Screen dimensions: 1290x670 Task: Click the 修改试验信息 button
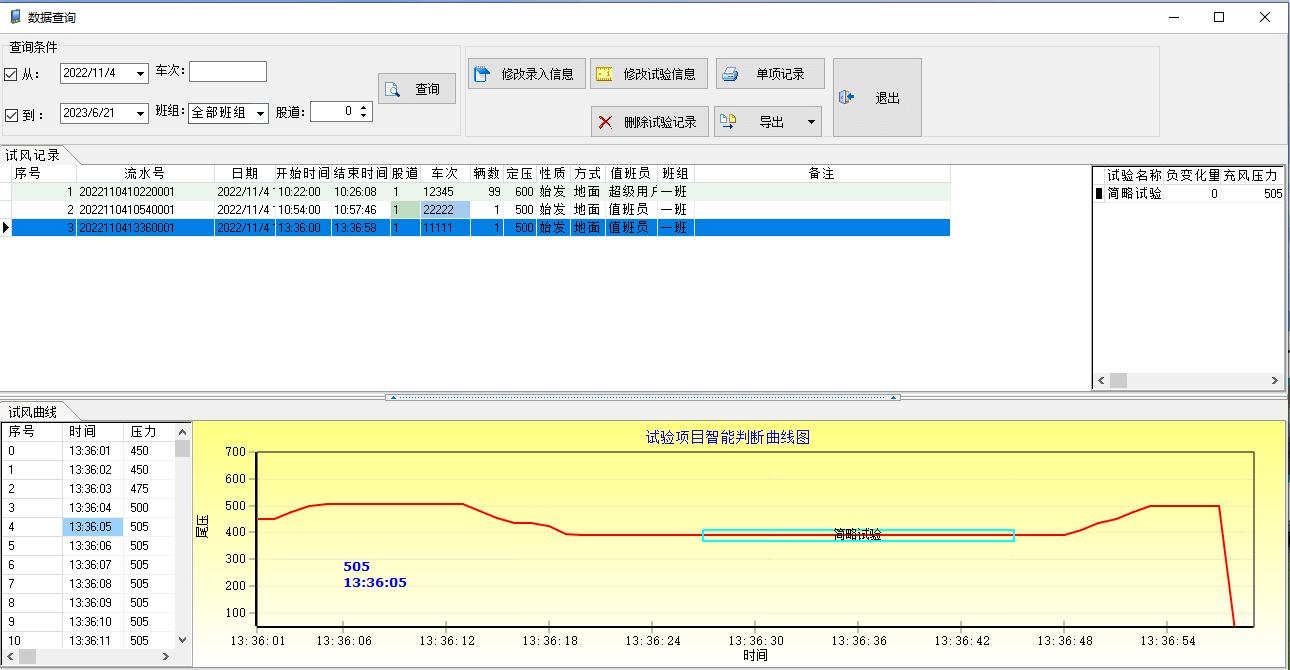pyautogui.click(x=650, y=74)
